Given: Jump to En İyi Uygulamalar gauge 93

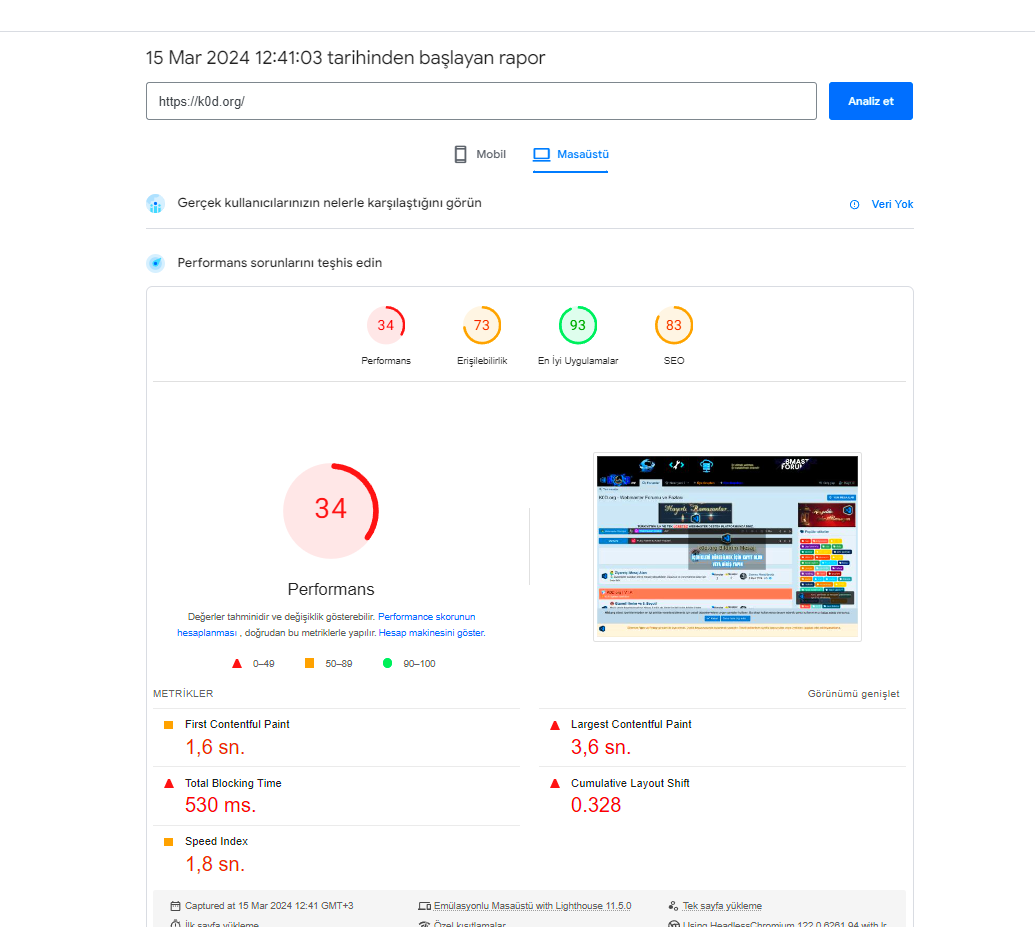Looking at the screenshot, I should 578,325.
